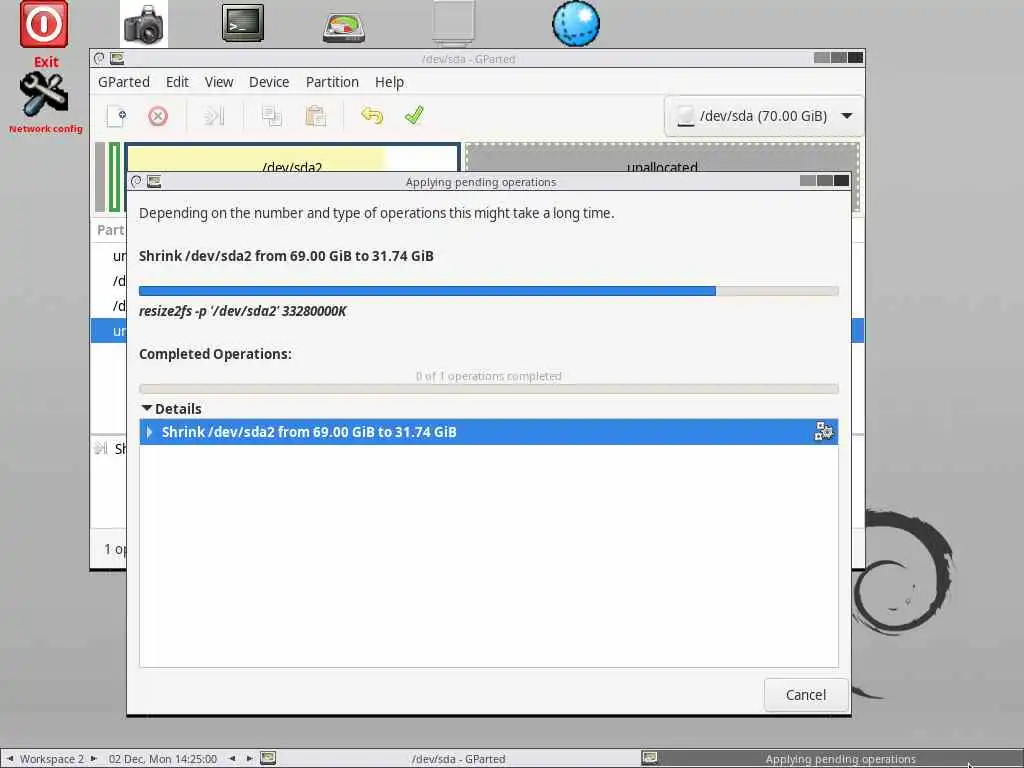Click the Cancel button
The height and width of the screenshot is (768, 1024).
pos(806,695)
